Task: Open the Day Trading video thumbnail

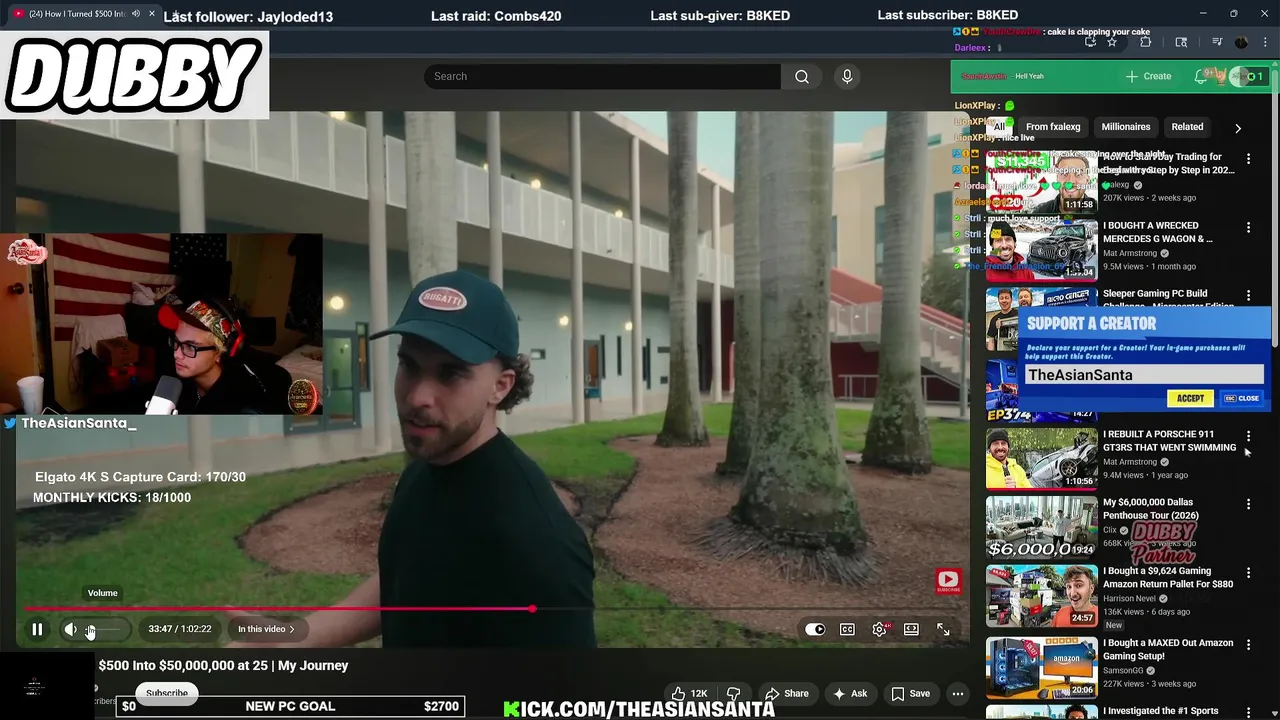Action: (1041, 182)
